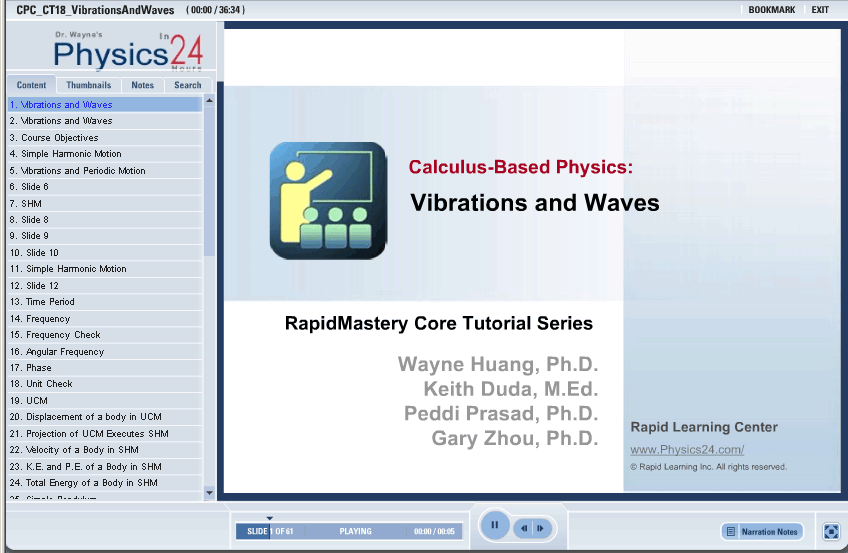Screen dimensions: 848x553
Task: Open the Search tab
Action: [187, 85]
